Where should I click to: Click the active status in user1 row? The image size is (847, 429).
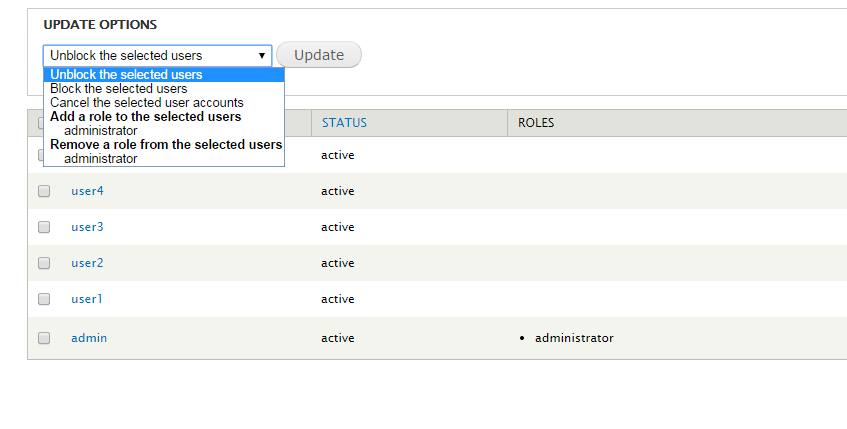click(338, 299)
